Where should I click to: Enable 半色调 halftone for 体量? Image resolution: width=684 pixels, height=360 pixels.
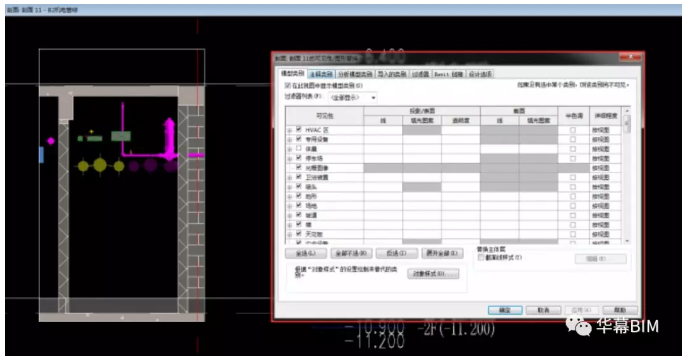[573, 149]
